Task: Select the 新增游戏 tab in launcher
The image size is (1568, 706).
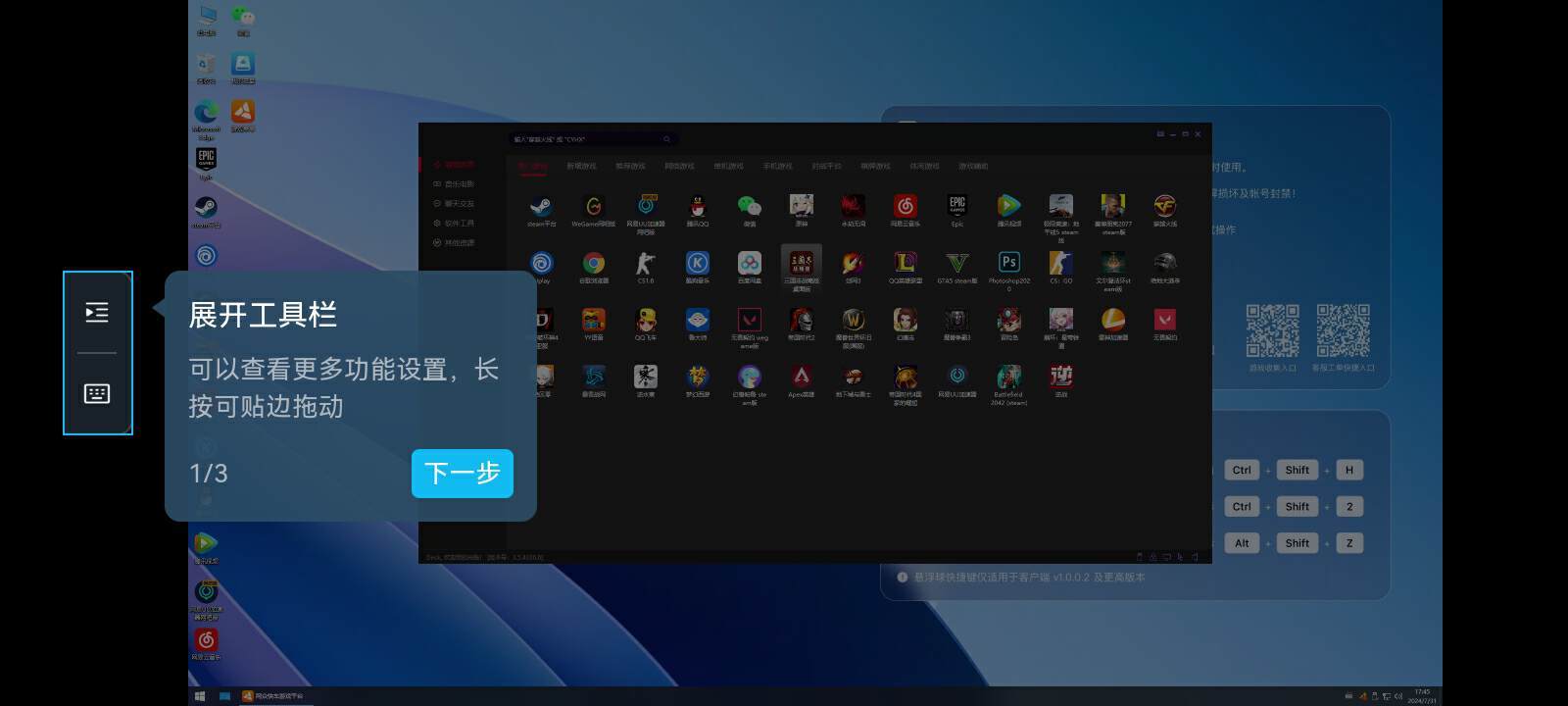Action: (x=581, y=167)
